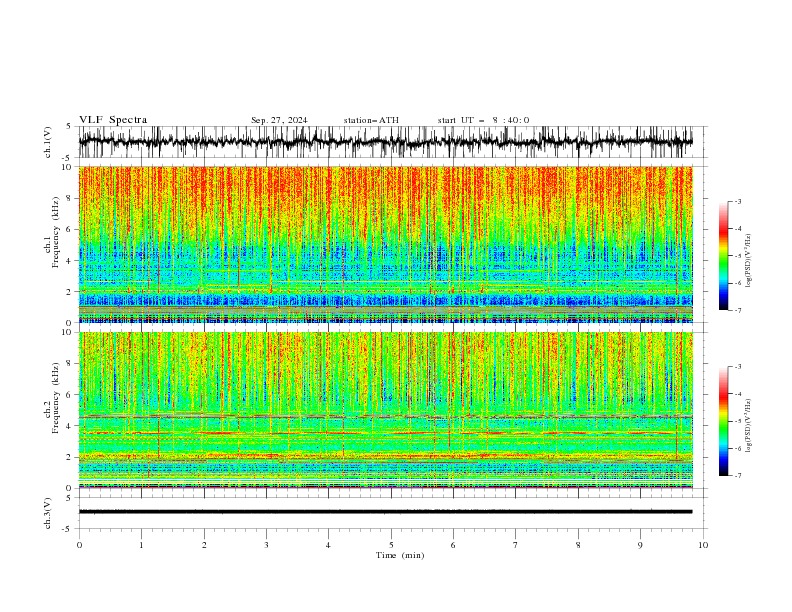Click the ch.1(V) waveform axis label

tap(48, 142)
